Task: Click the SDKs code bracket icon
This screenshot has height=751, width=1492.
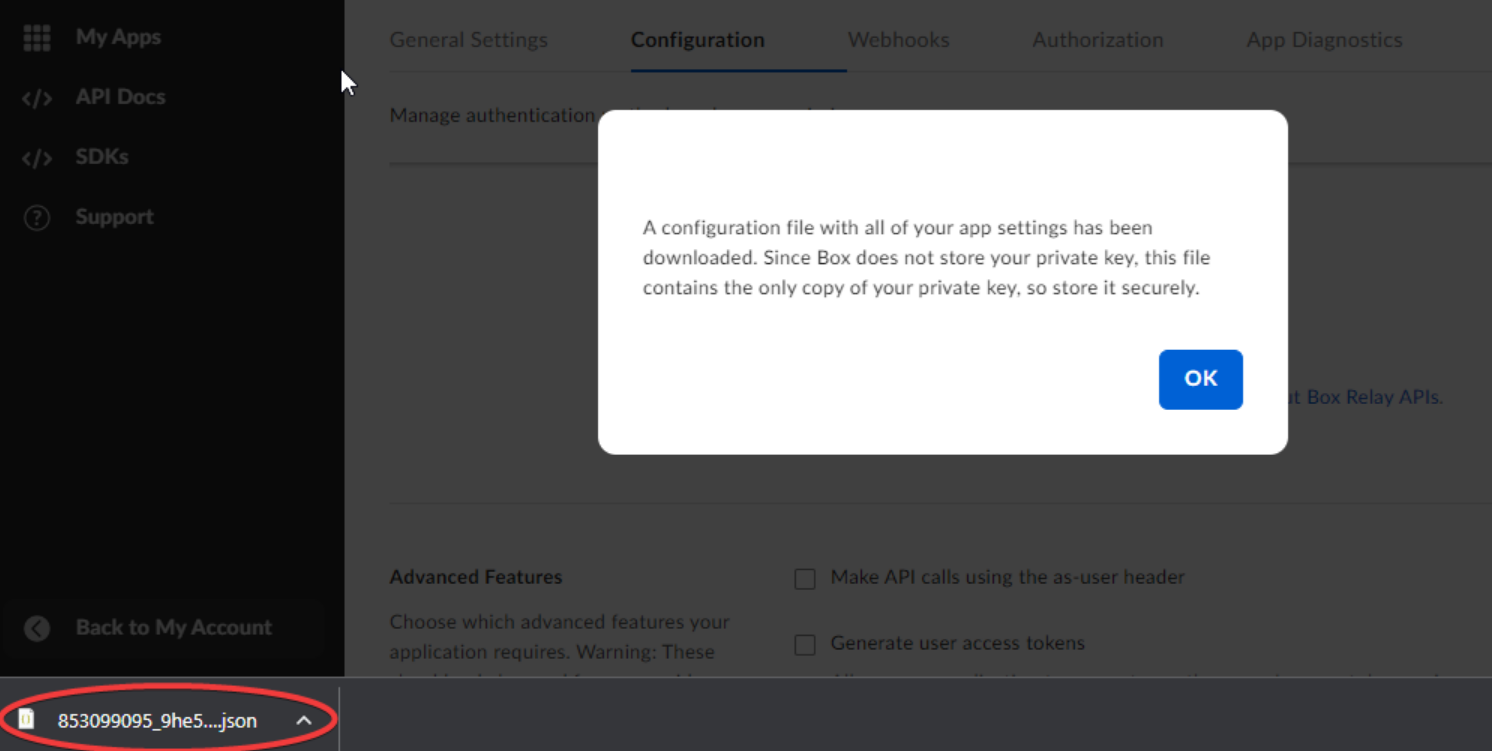Action: pyautogui.click(x=37, y=158)
